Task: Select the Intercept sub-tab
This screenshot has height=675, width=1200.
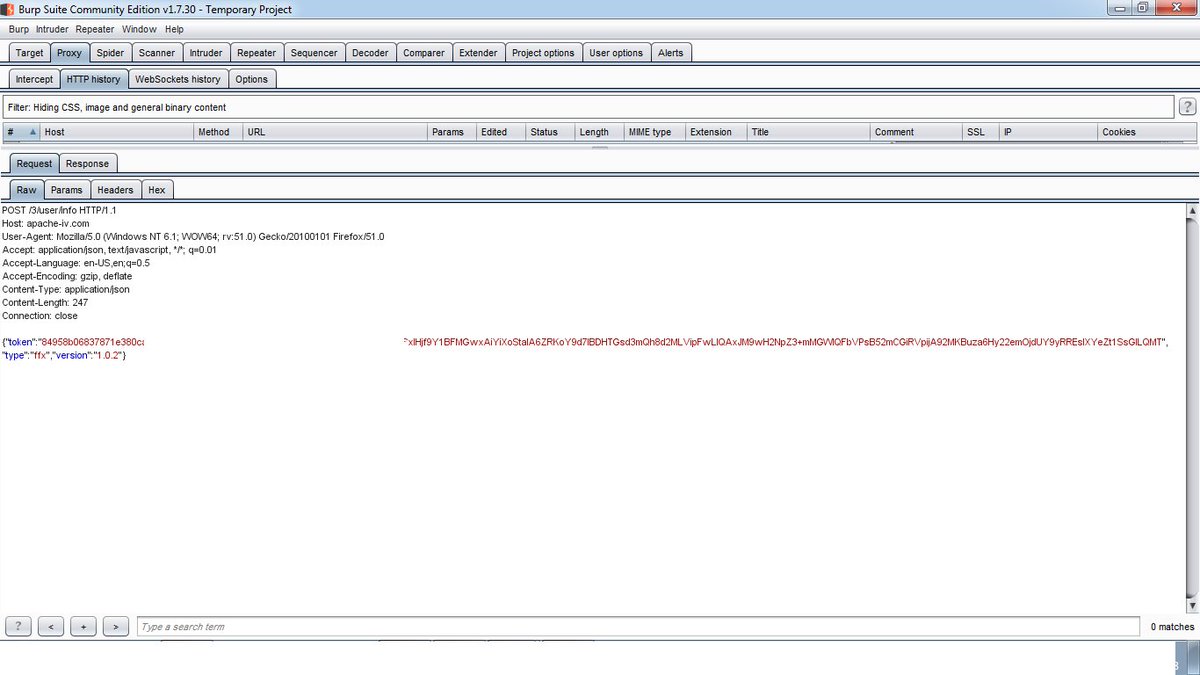Action: 34,79
